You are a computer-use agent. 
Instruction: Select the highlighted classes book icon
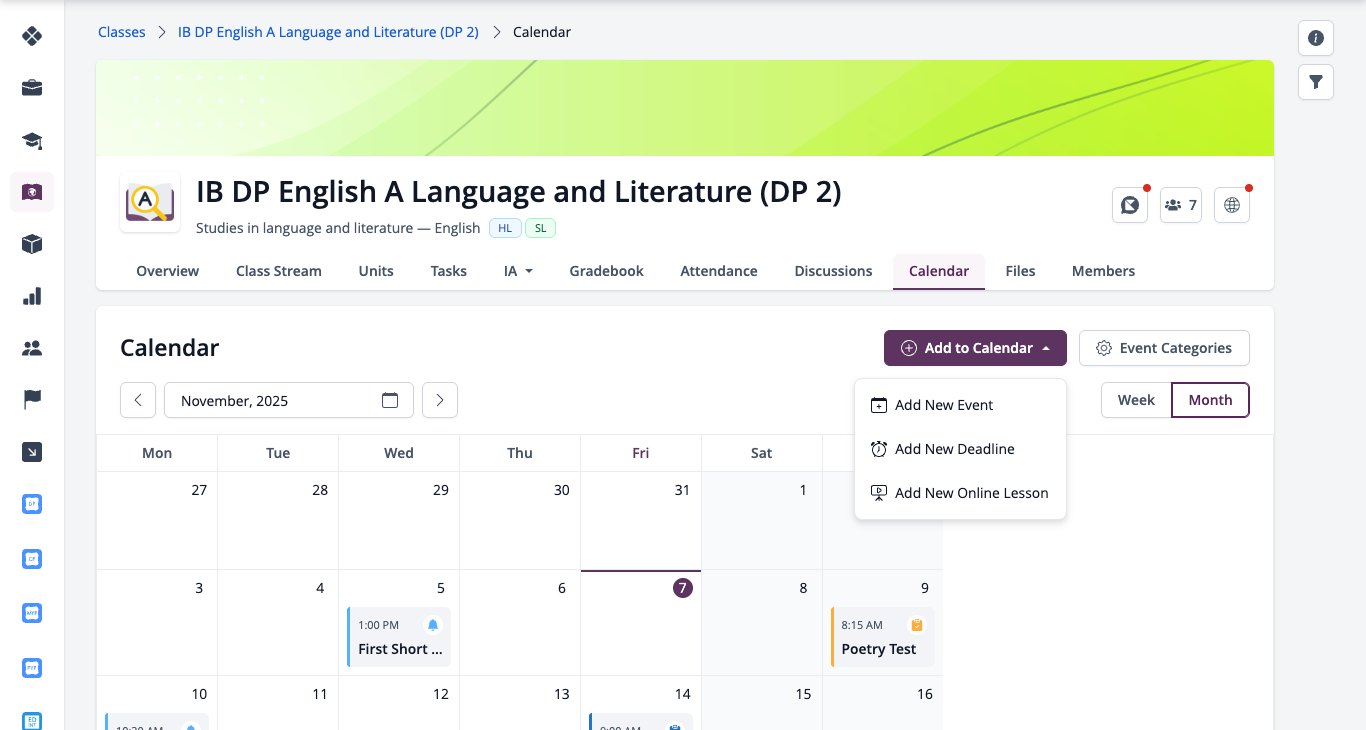click(x=32, y=192)
